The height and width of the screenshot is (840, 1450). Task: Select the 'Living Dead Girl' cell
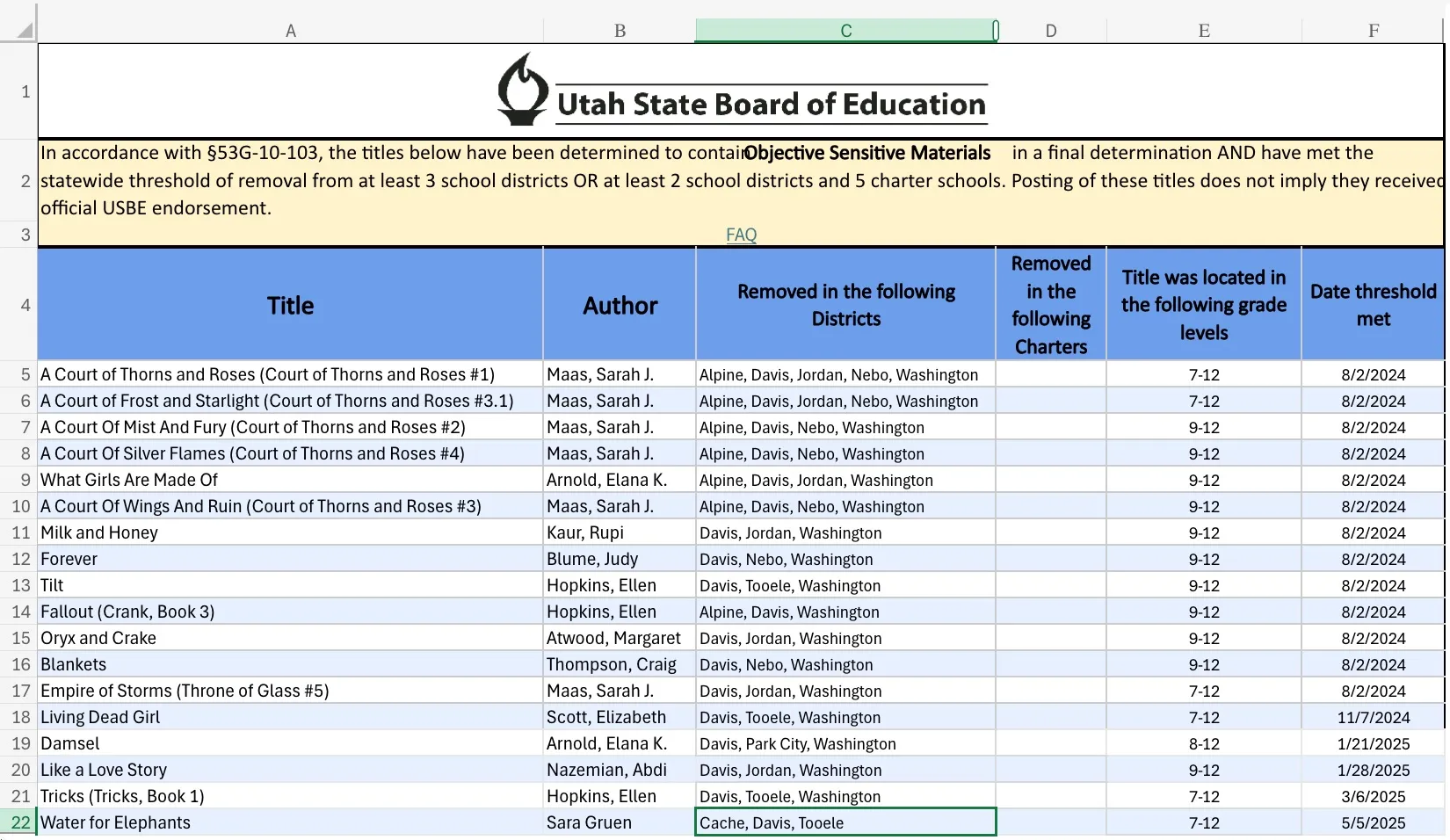tap(291, 717)
